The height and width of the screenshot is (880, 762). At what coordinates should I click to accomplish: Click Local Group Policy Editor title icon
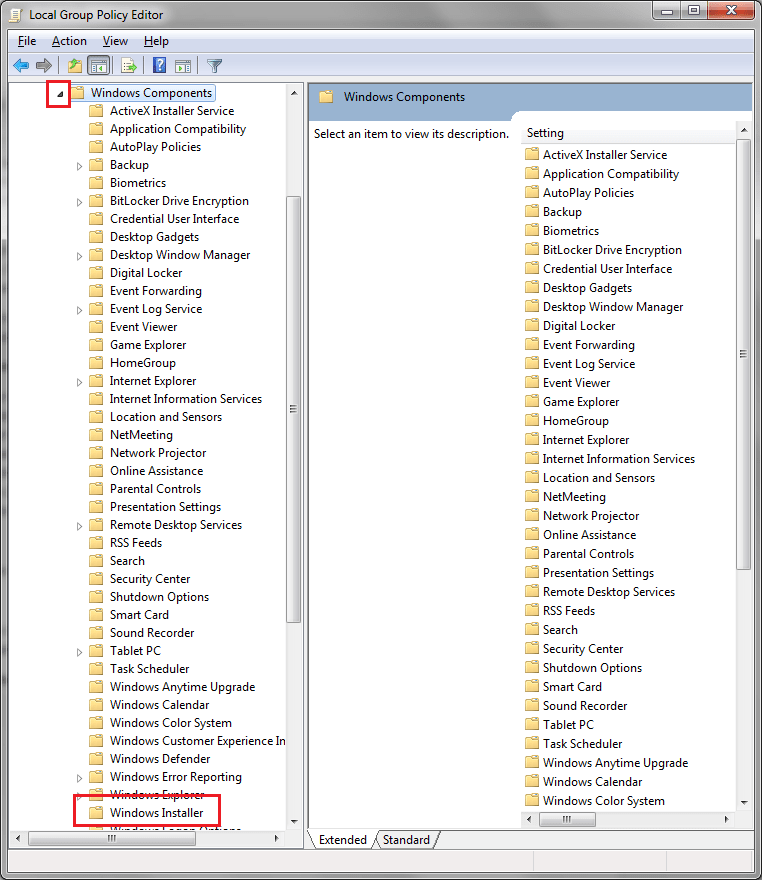tap(16, 15)
